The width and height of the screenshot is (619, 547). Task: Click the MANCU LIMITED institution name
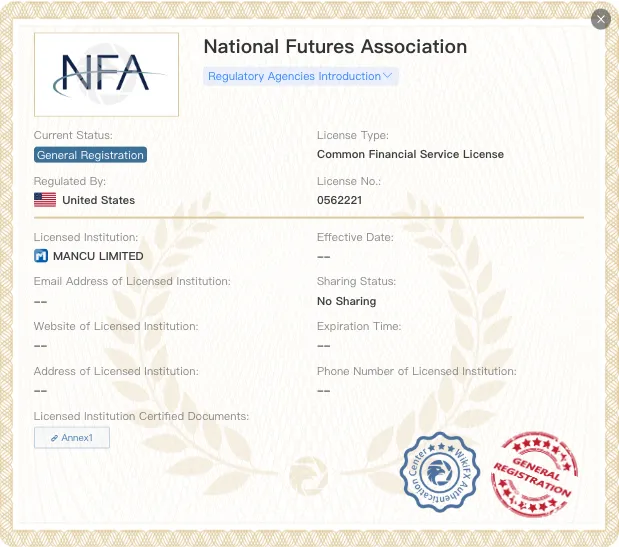(98, 256)
